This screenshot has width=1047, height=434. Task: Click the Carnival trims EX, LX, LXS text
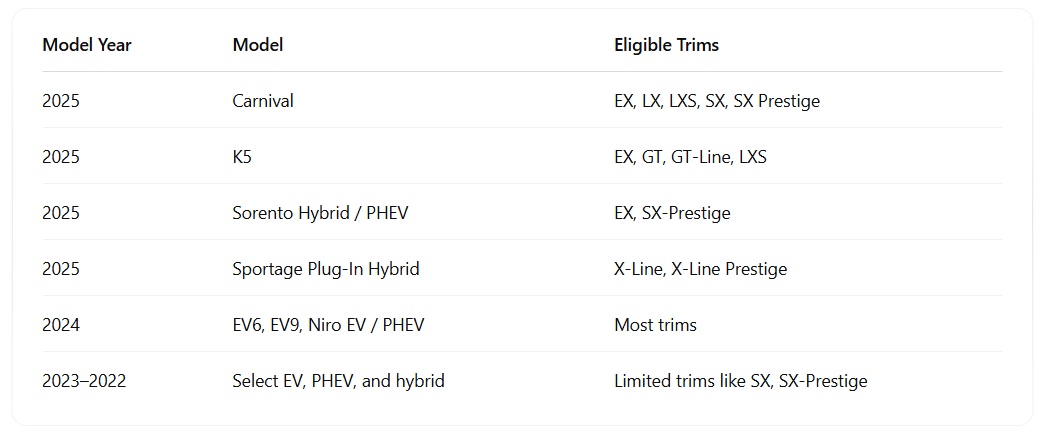pos(716,101)
